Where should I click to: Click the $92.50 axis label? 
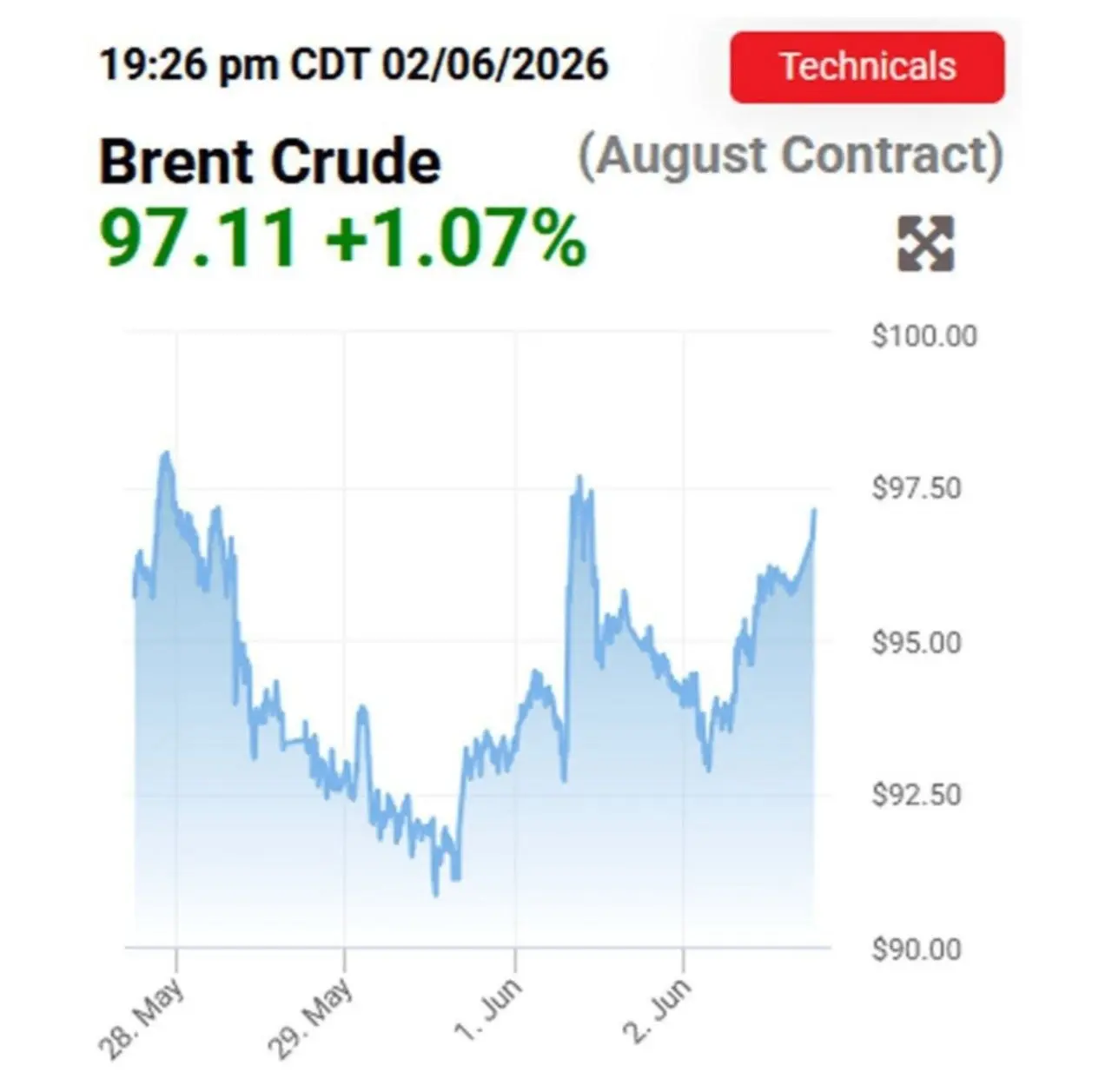point(917,794)
